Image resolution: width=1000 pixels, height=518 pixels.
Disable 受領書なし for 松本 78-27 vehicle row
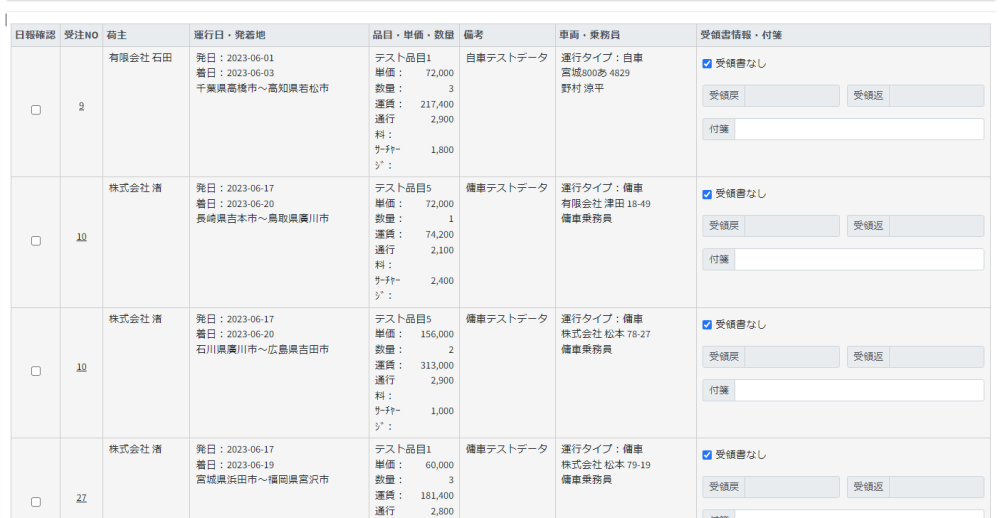pos(707,325)
